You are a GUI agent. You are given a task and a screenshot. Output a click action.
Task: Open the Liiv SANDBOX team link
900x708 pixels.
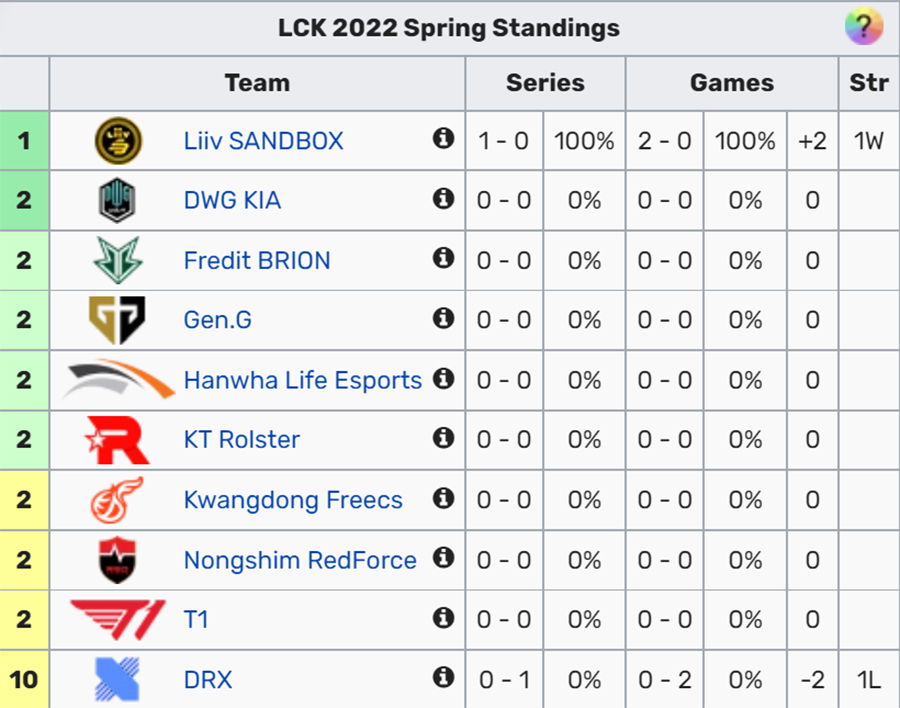point(263,141)
